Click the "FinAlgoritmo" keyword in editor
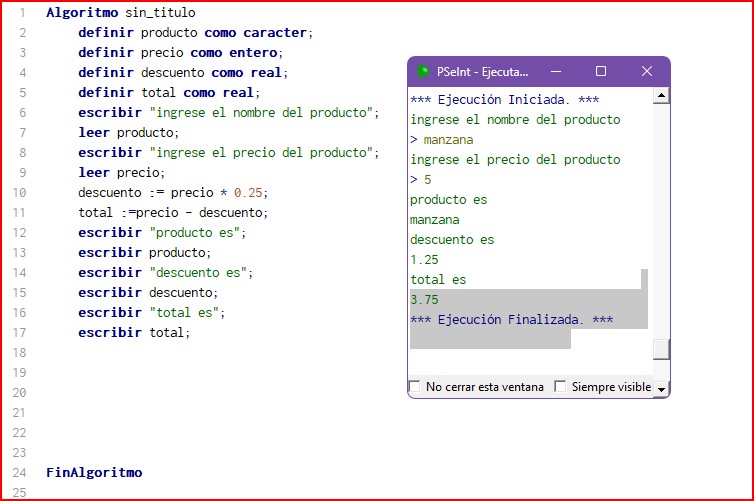Screen dimensions: 754x501 [94, 473]
